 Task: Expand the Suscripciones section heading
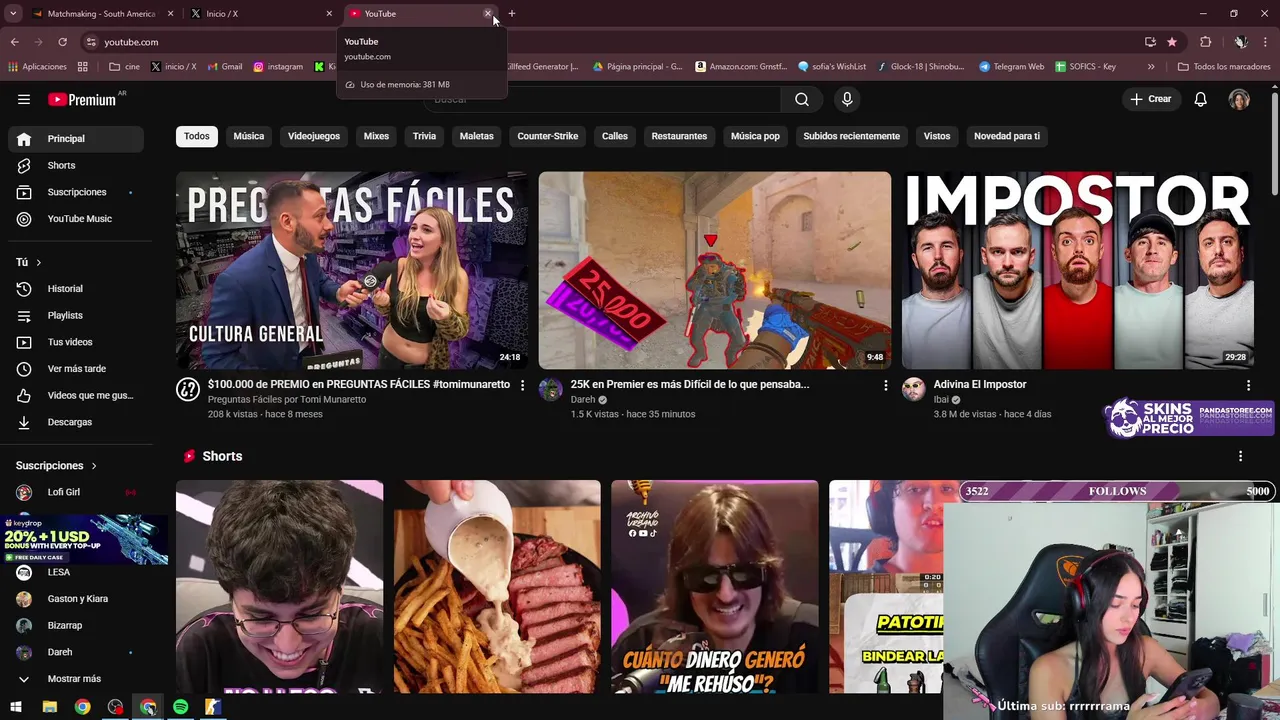[56, 466]
